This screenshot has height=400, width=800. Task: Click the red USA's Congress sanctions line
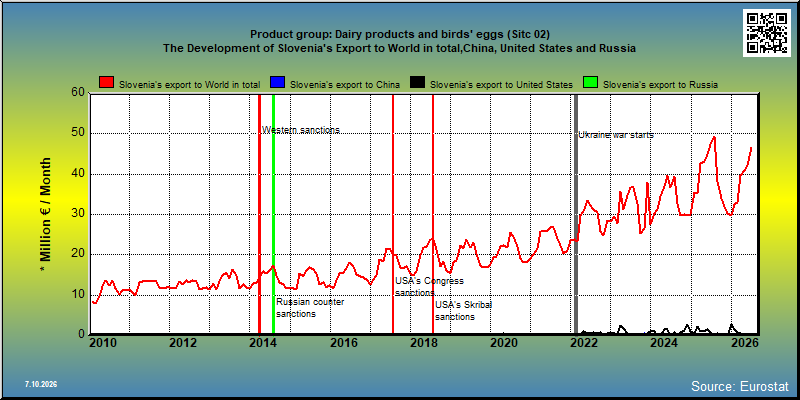(x=393, y=214)
